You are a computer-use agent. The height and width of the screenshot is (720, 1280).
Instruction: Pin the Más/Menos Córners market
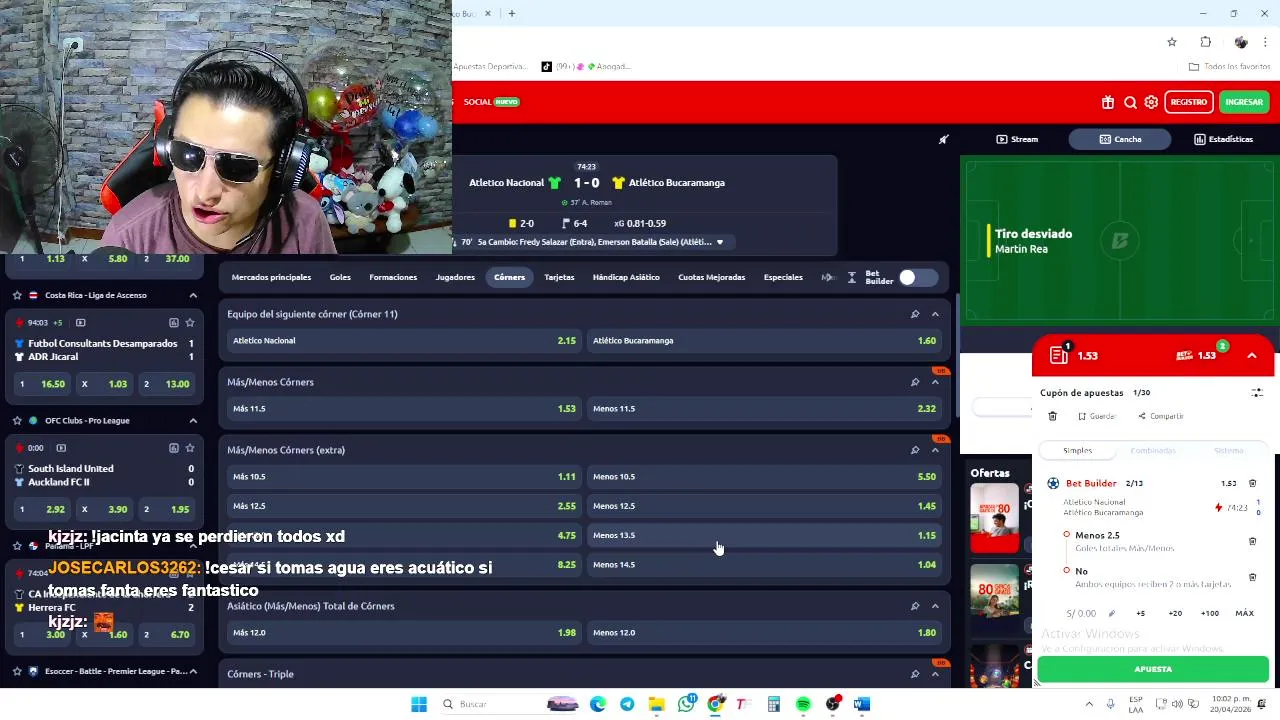pos(914,382)
